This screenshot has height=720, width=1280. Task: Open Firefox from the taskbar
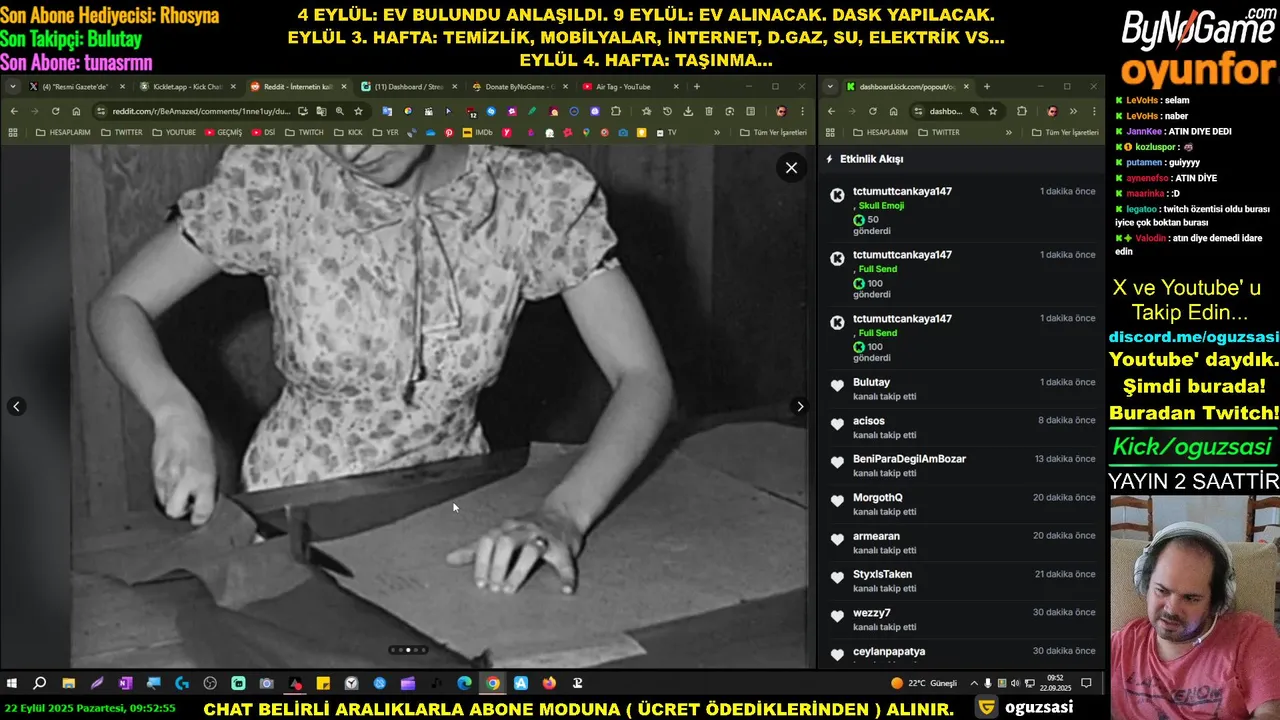click(x=549, y=683)
